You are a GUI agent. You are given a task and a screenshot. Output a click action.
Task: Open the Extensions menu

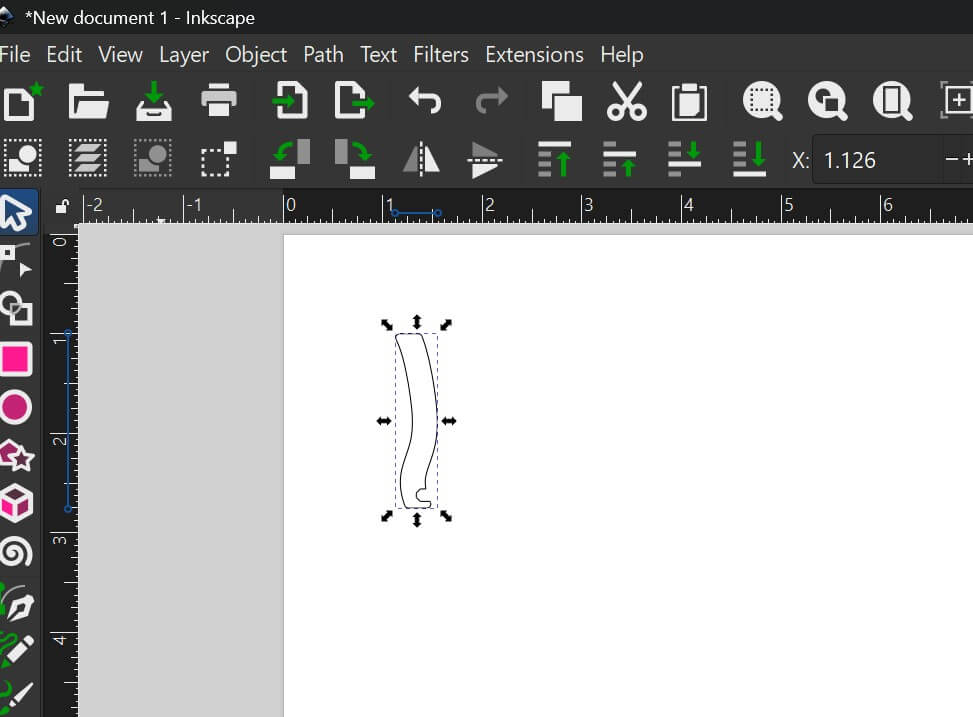(534, 55)
